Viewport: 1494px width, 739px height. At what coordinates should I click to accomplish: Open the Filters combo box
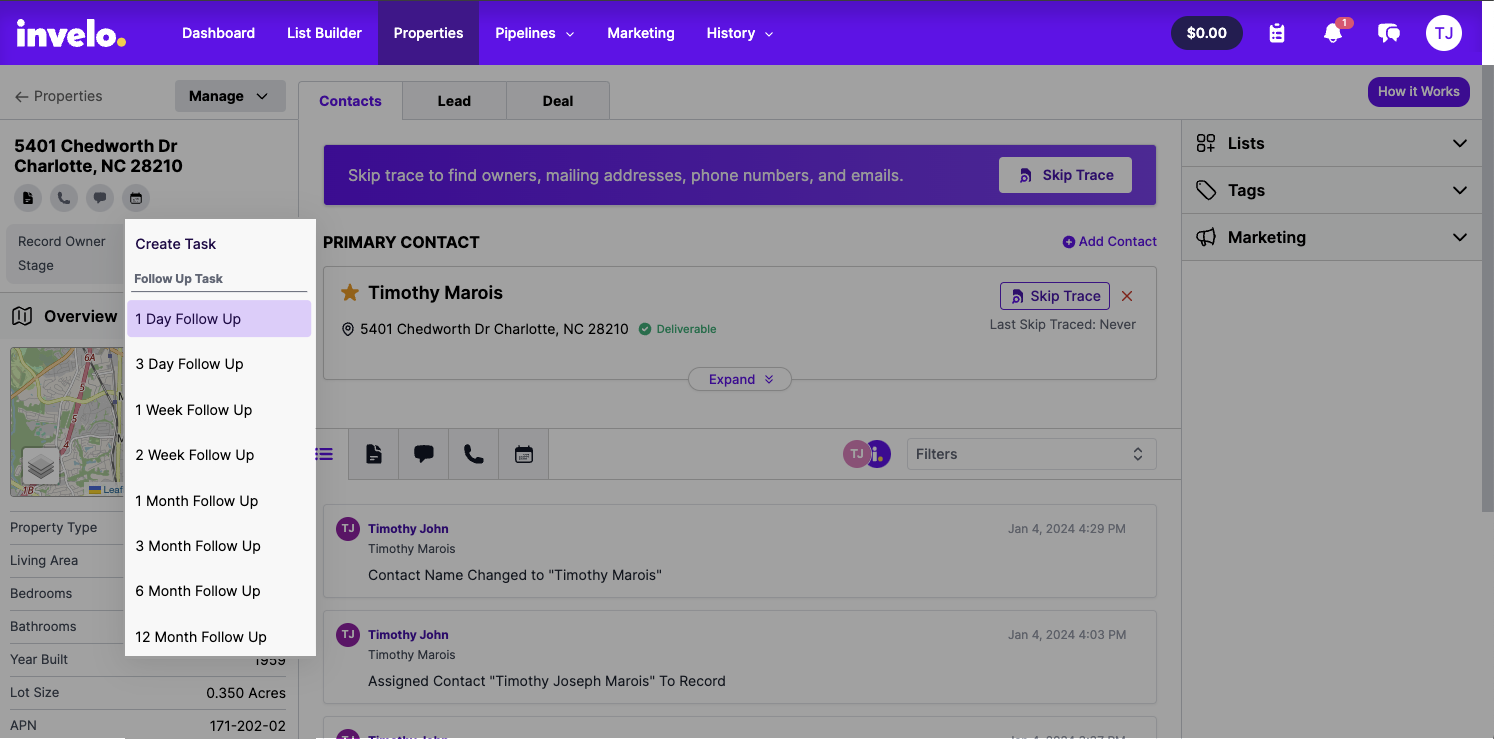(x=1031, y=454)
